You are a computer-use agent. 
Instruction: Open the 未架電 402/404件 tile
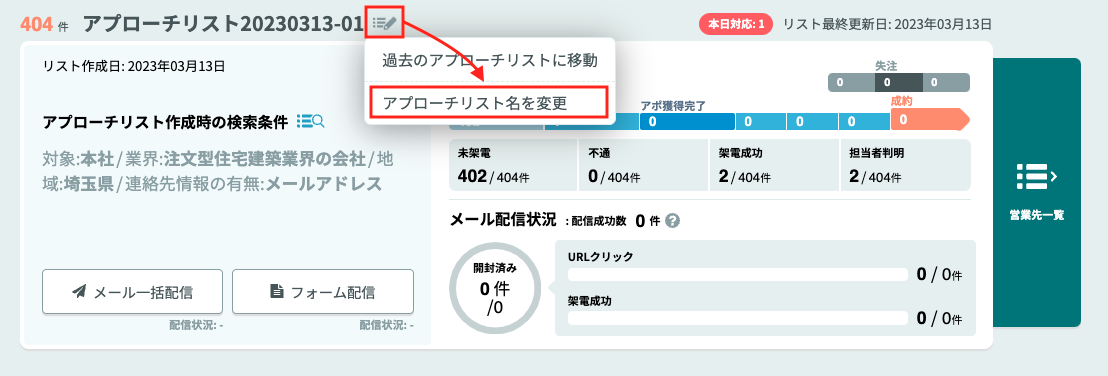[513, 165]
